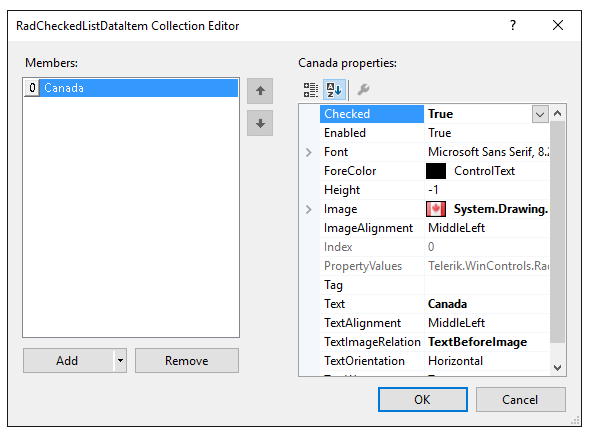
Task: Click the Image property label
Action: (x=340, y=209)
